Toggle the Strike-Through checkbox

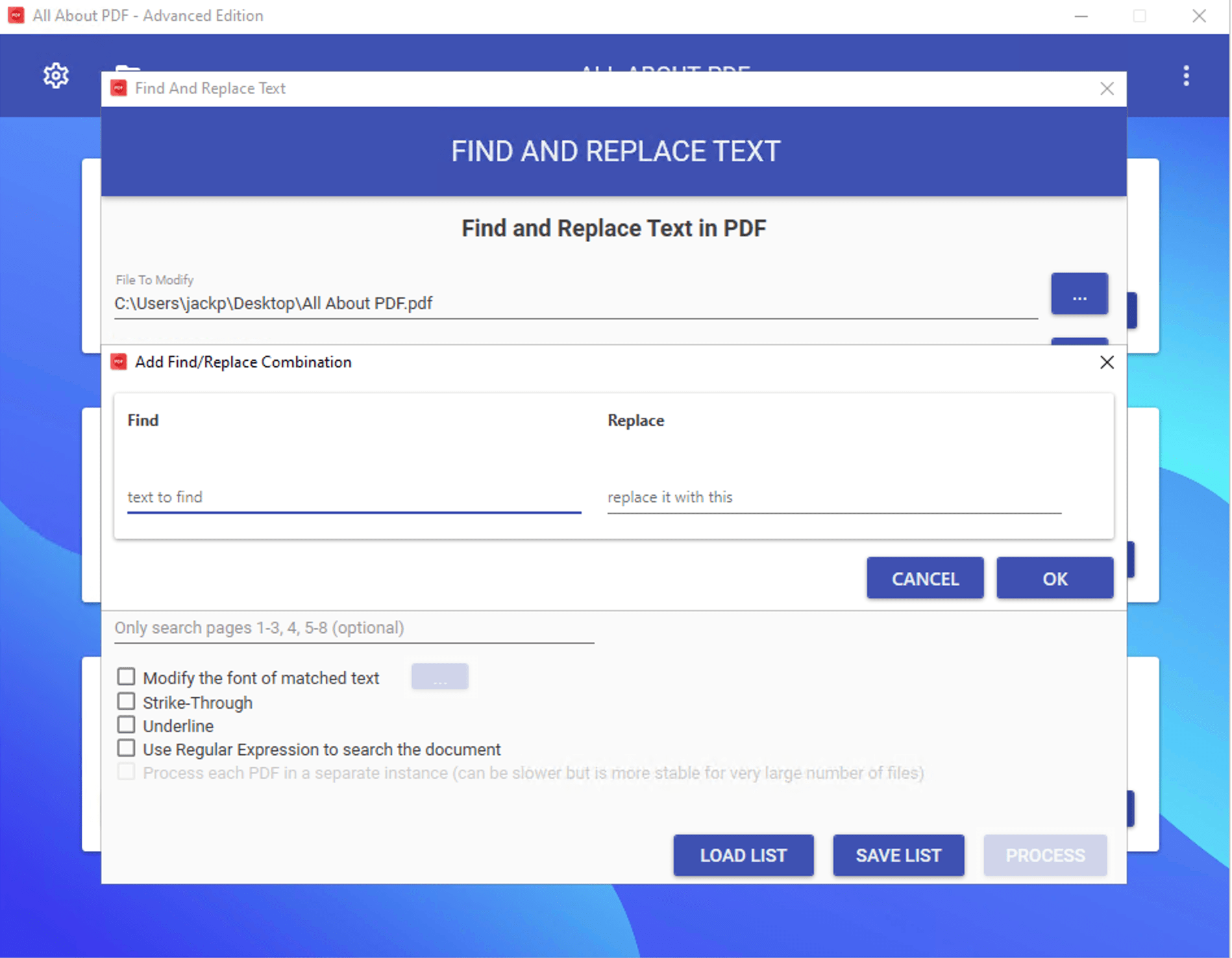(x=126, y=702)
